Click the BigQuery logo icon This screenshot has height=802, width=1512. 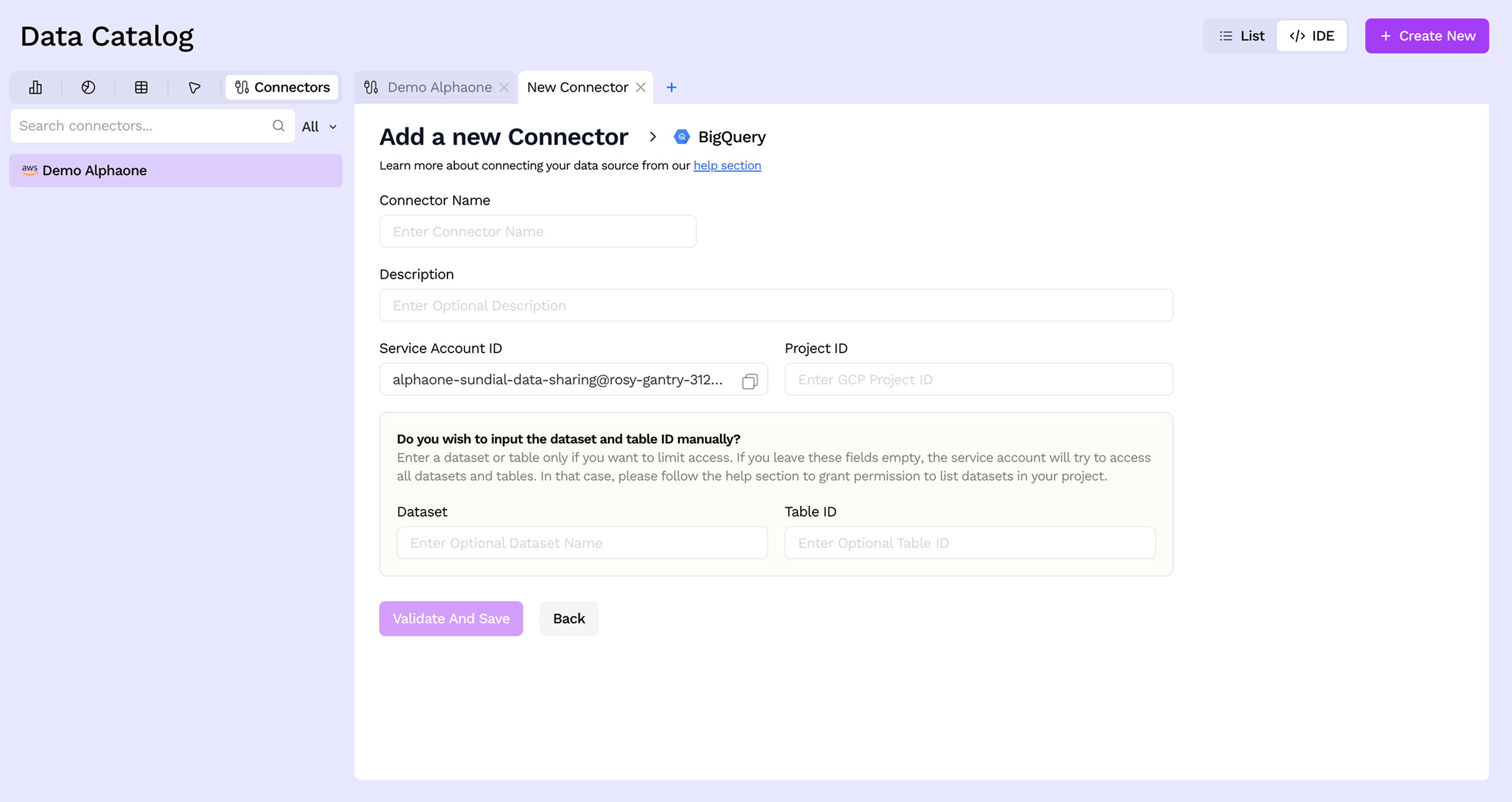tap(682, 137)
